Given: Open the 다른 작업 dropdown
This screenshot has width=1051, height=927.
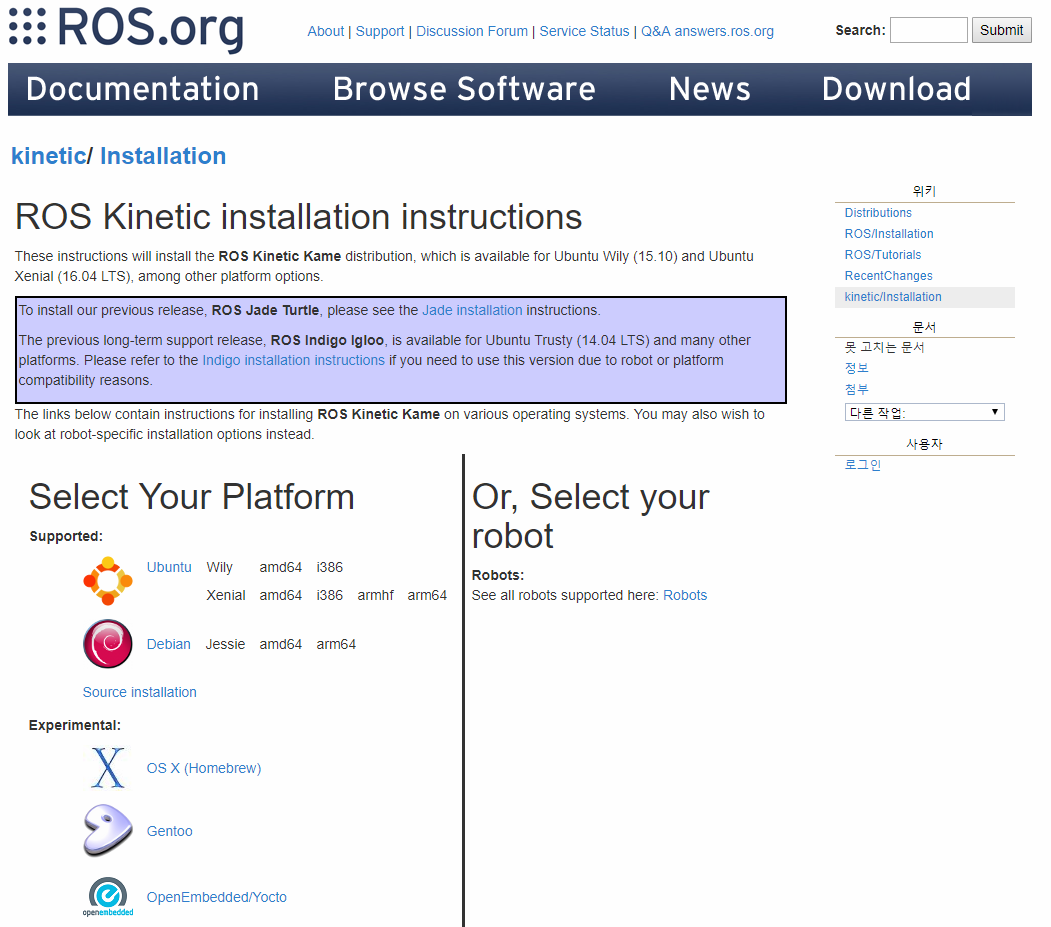Looking at the screenshot, I should click(924, 412).
